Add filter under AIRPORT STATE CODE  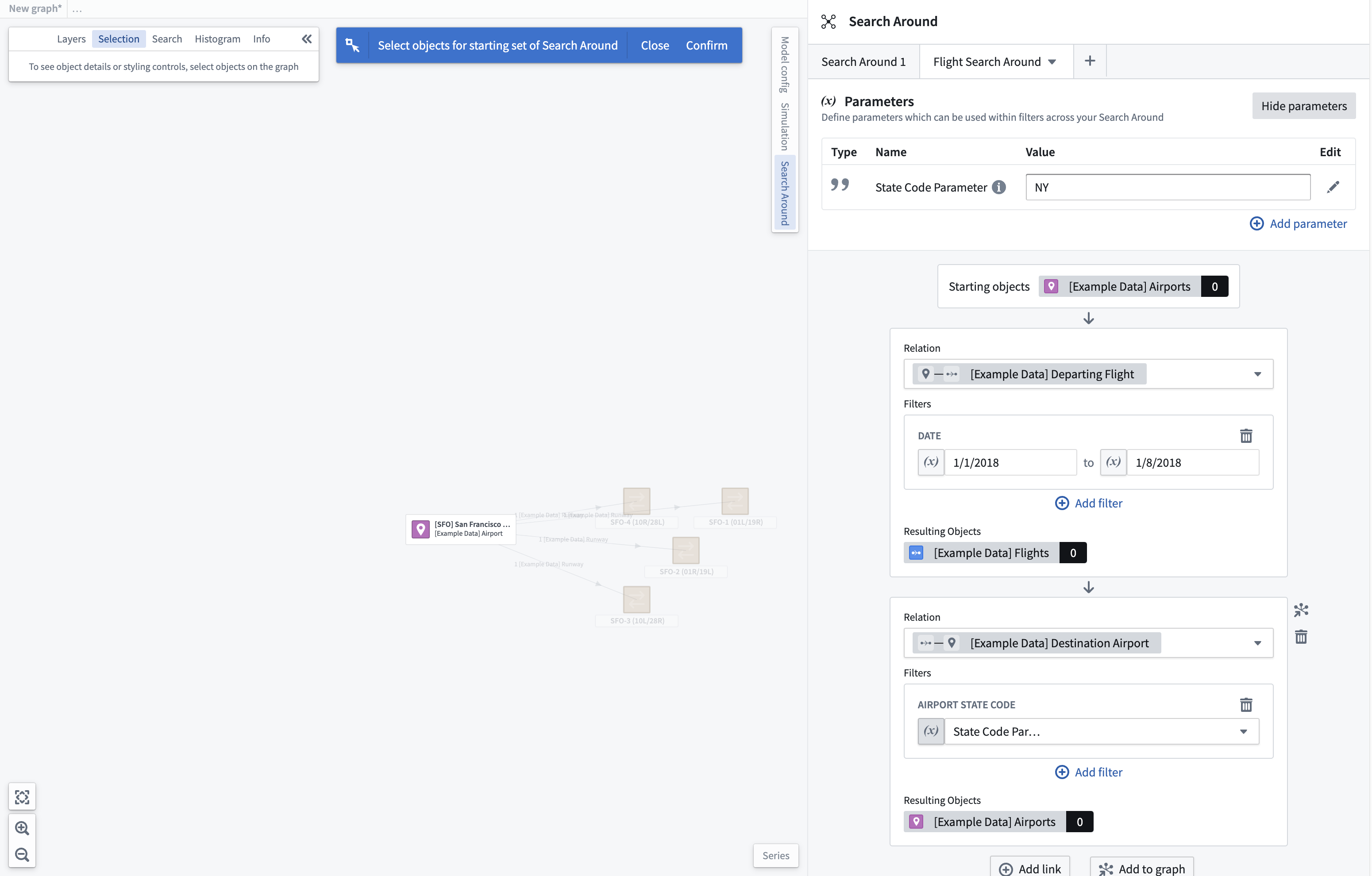(x=1088, y=772)
